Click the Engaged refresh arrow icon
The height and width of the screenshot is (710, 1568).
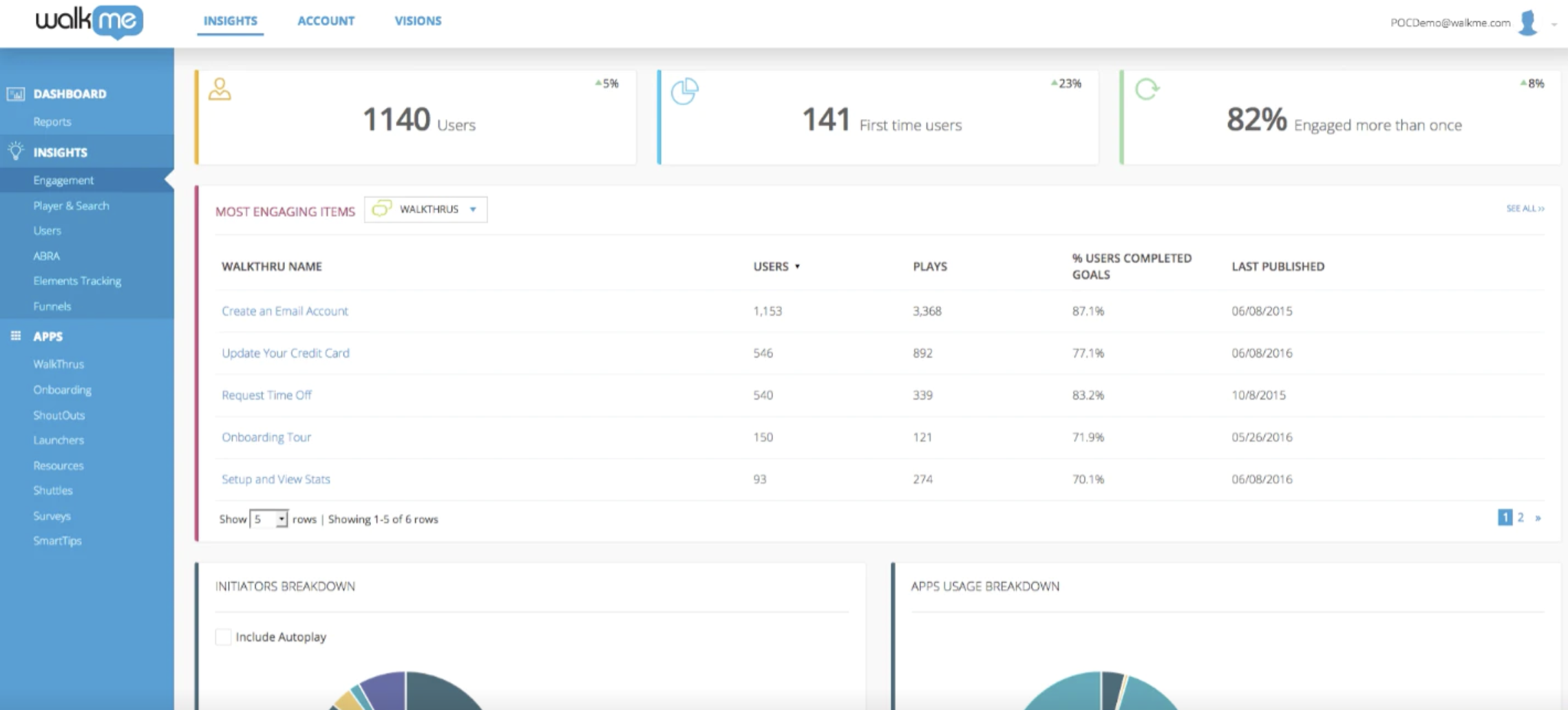point(1147,89)
